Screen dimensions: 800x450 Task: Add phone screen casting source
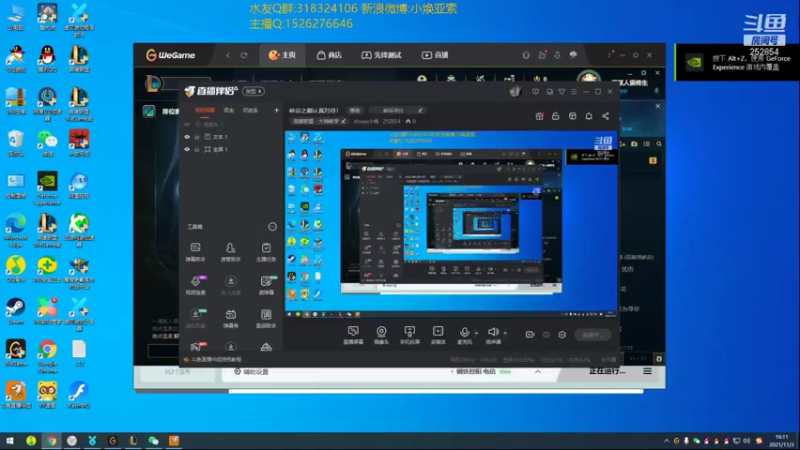(x=410, y=335)
